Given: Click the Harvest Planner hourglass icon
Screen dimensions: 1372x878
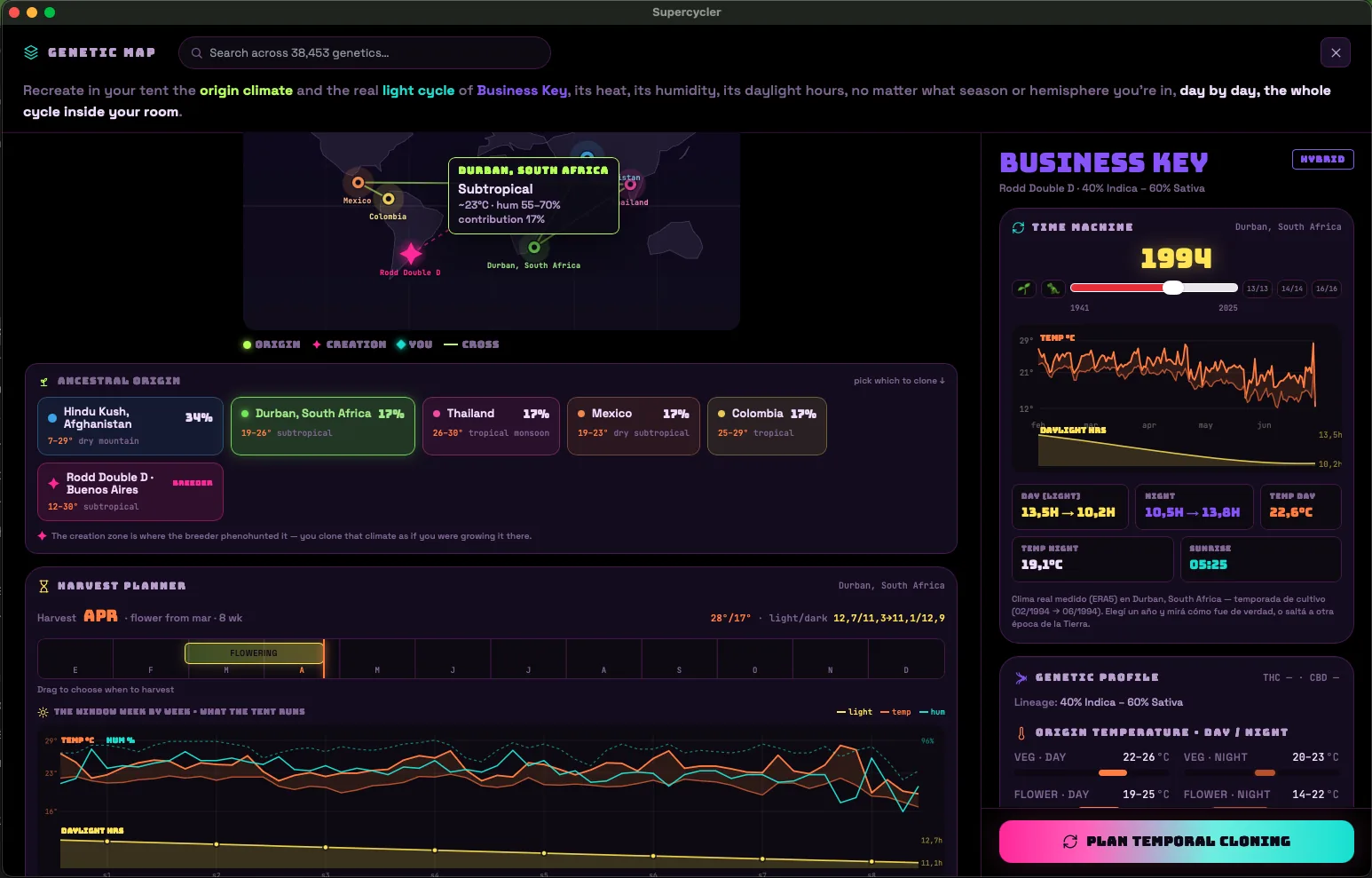Looking at the screenshot, I should point(43,586).
